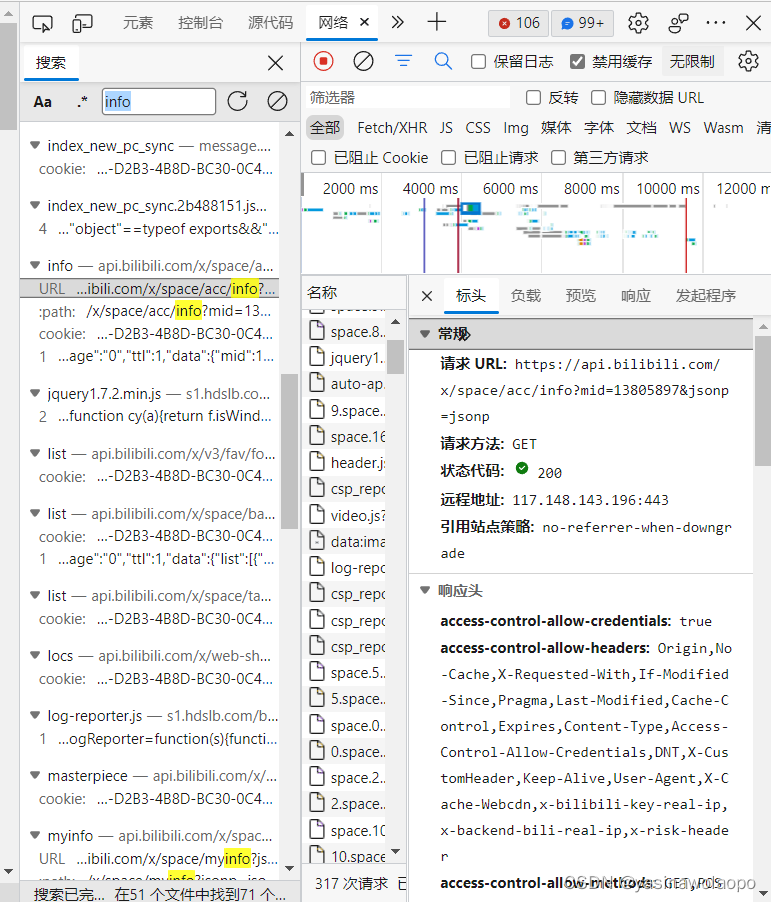771x902 pixels.
Task: Select the auto-ap request row
Action: pos(345,384)
